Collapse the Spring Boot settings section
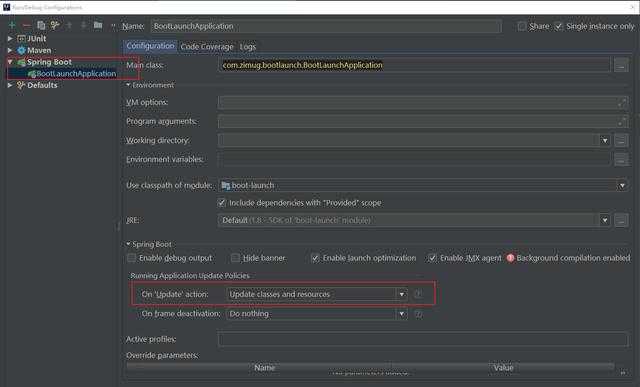The width and height of the screenshot is (640, 387). [x=128, y=244]
